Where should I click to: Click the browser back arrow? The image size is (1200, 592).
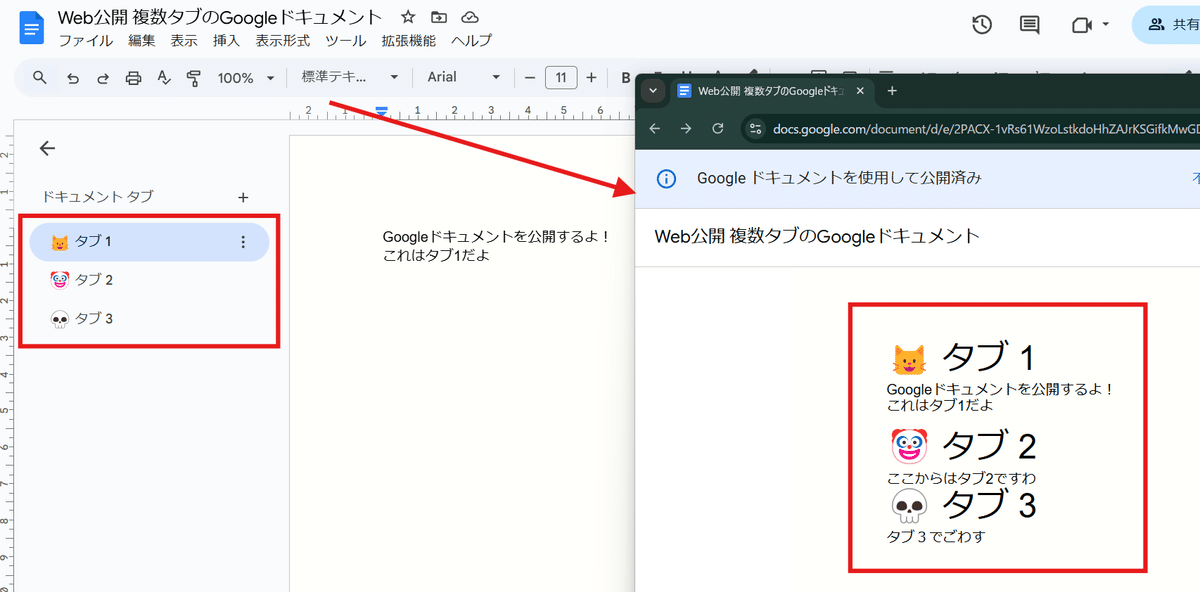coord(654,128)
